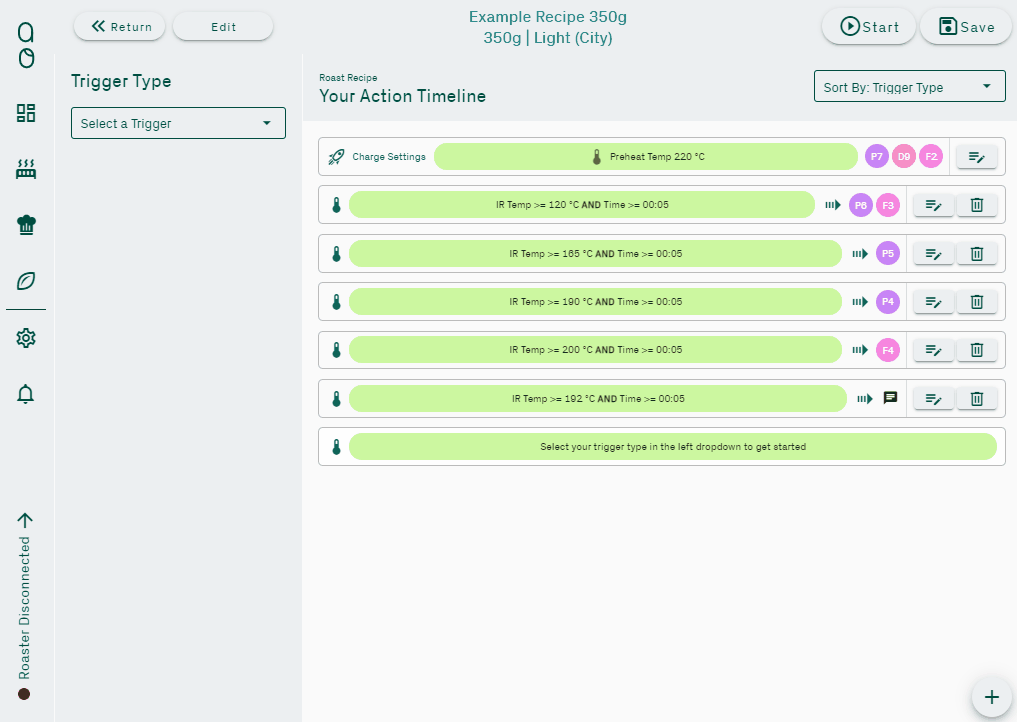Open the notifications bell icon

(x=26, y=394)
